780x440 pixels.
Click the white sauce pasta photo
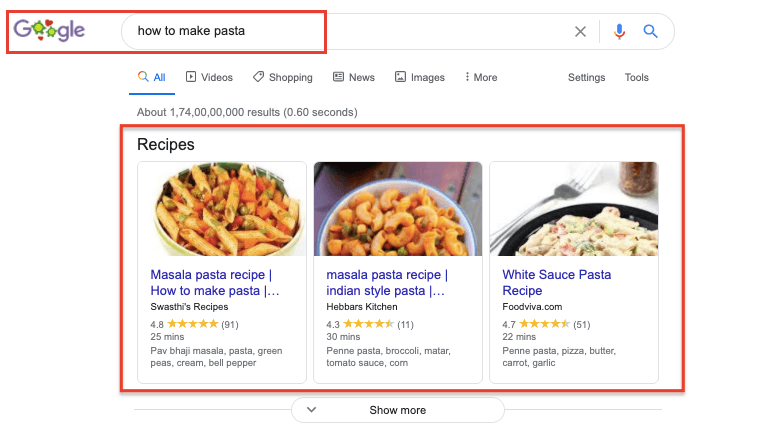tap(573, 209)
